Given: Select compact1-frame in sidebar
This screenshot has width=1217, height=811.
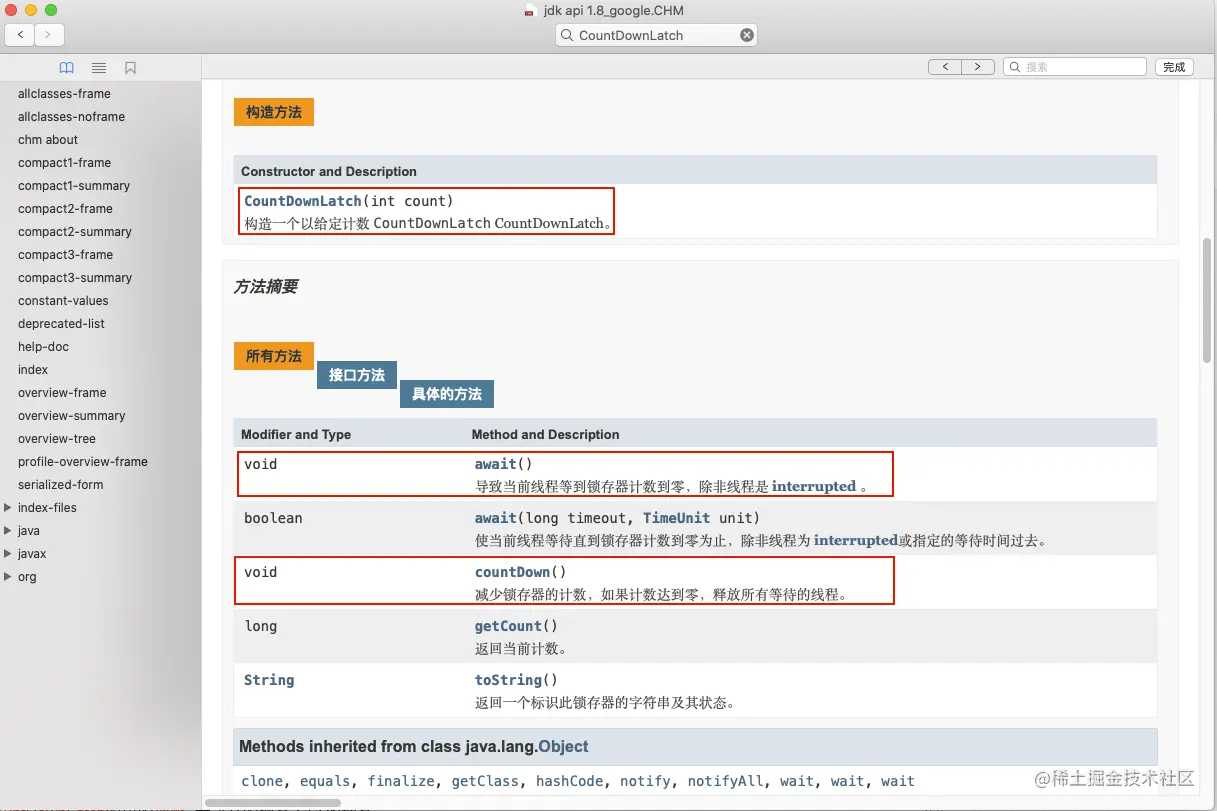Looking at the screenshot, I should (64, 163).
